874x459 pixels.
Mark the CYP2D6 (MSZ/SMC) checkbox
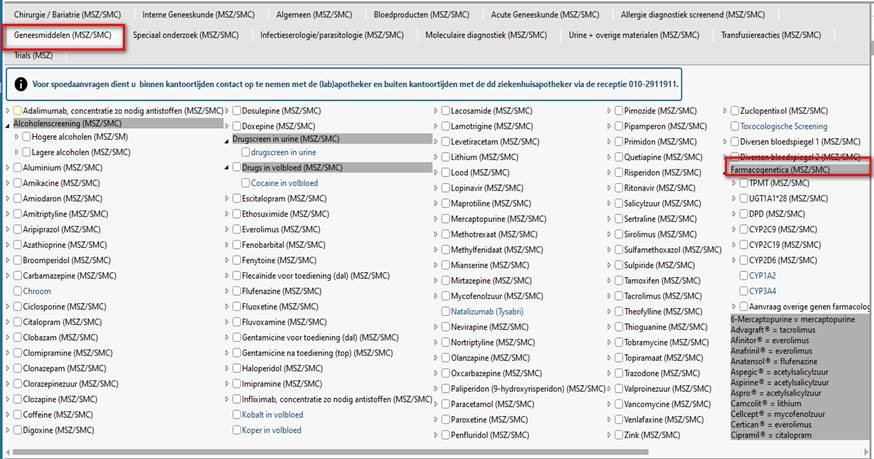[741, 260]
